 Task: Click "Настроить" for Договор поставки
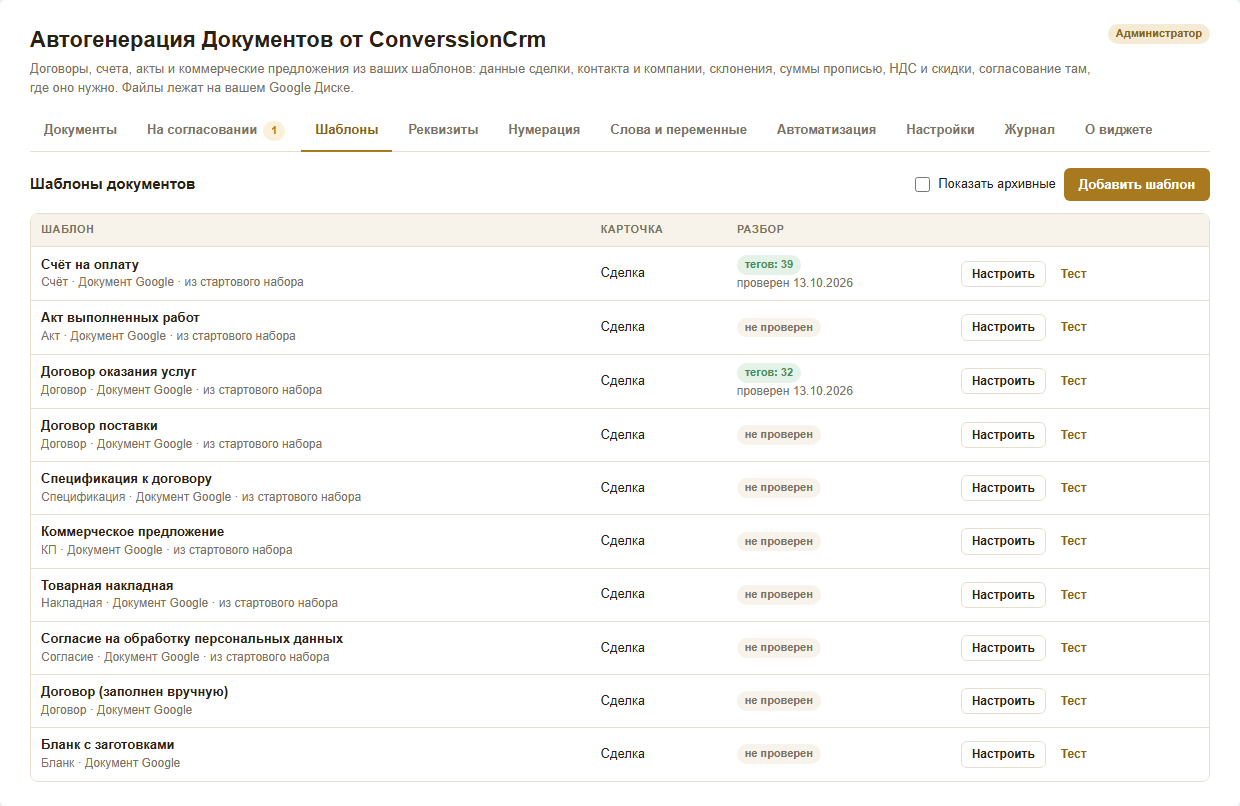[1003, 435]
